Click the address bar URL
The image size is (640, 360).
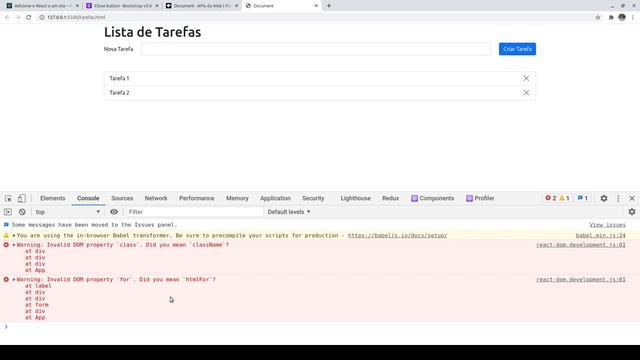point(76,17)
